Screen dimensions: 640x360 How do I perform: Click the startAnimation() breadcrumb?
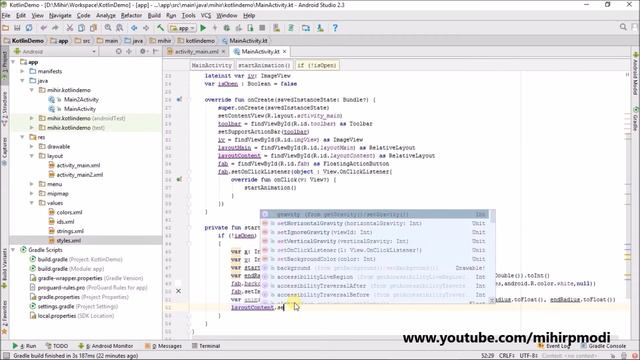264,65
